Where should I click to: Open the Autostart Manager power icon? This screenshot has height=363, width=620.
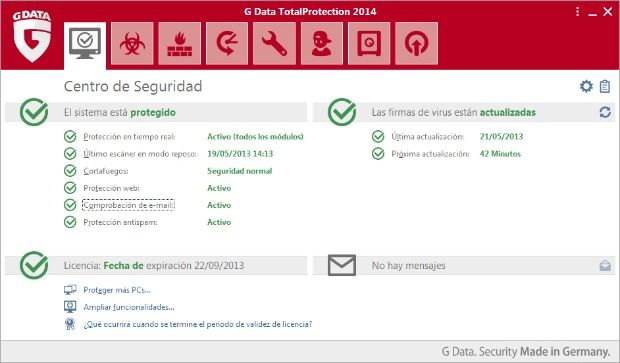click(x=416, y=43)
